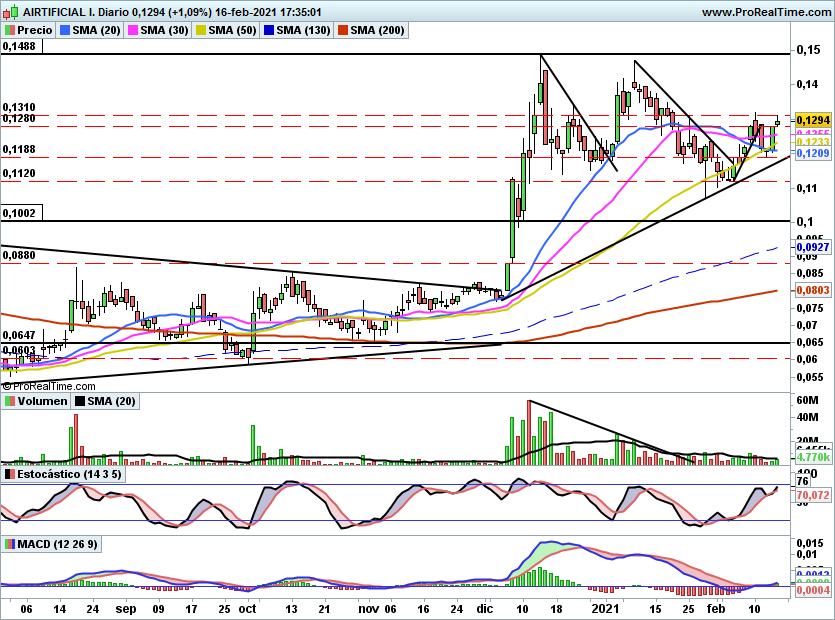Open the www.ProRealTime.com link
The height and width of the screenshot is (620, 835).
coord(766,12)
